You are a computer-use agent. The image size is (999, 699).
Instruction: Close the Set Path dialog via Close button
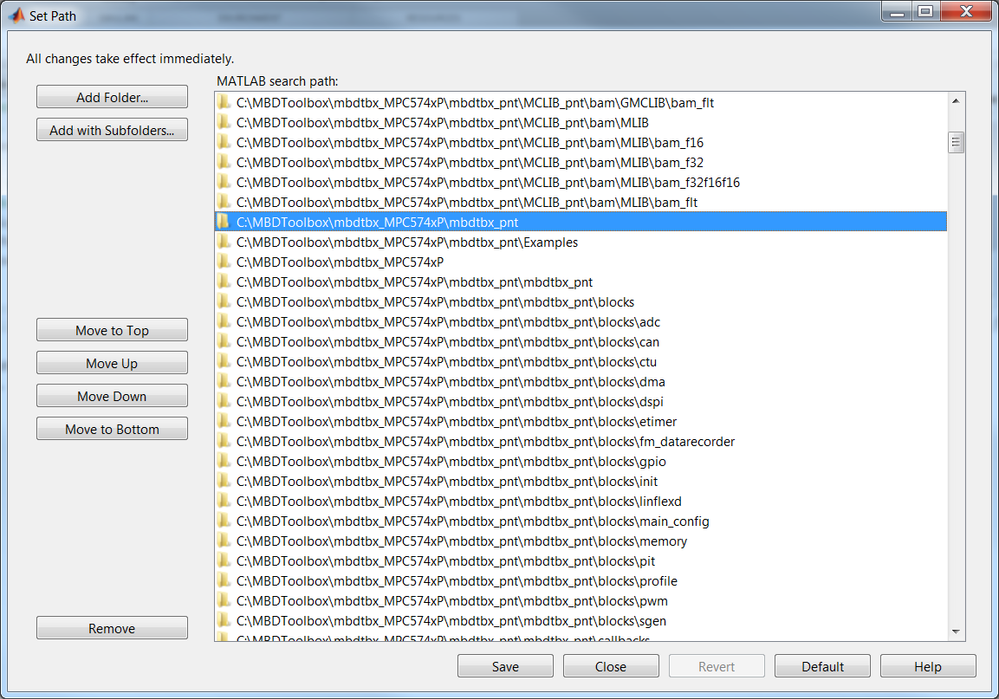611,666
